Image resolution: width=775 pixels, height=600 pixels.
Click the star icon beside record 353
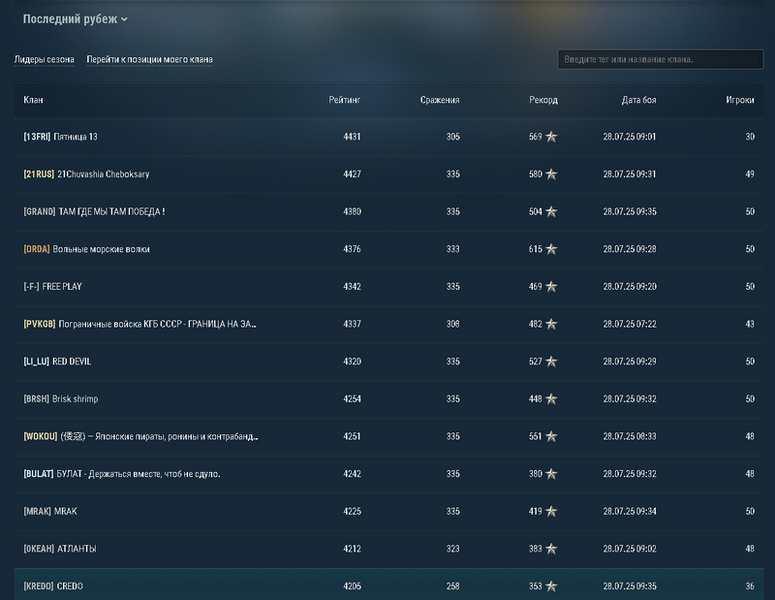tap(551, 586)
